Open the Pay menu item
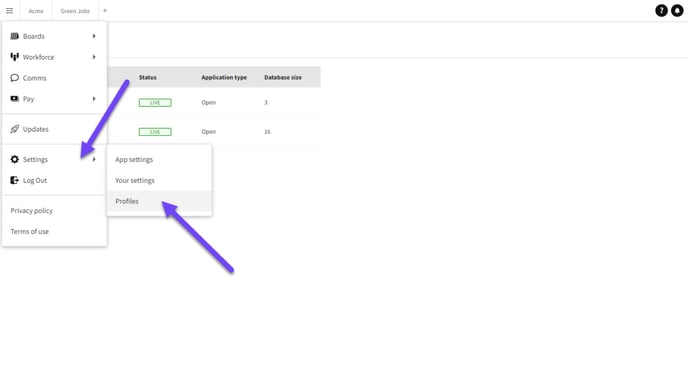The height and width of the screenshot is (391, 688). coord(54,99)
